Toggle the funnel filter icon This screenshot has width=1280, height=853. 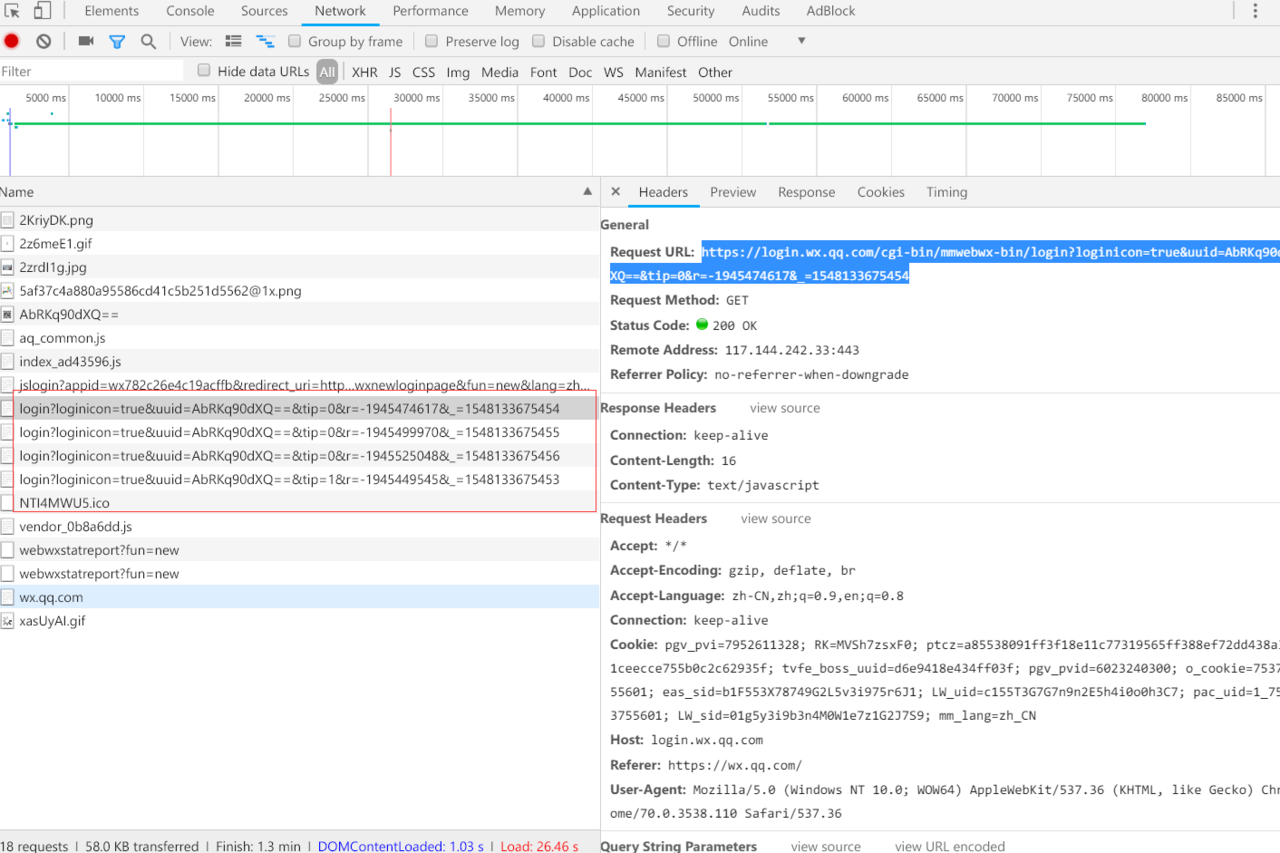coord(117,41)
